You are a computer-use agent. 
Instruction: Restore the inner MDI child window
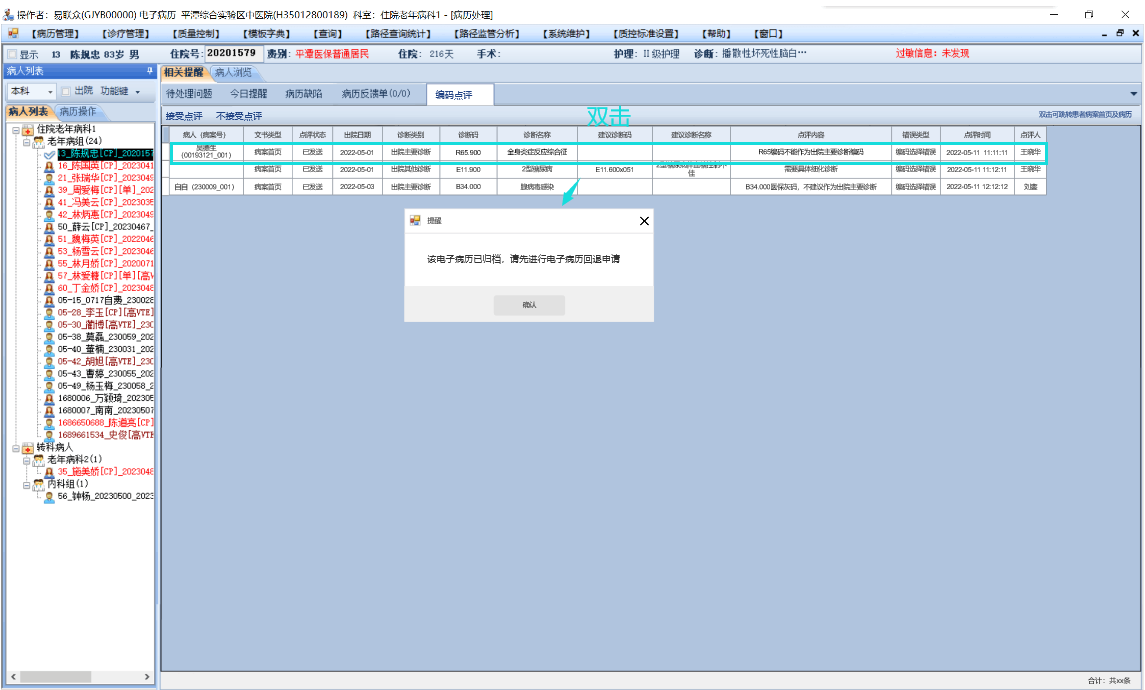coord(1120,33)
